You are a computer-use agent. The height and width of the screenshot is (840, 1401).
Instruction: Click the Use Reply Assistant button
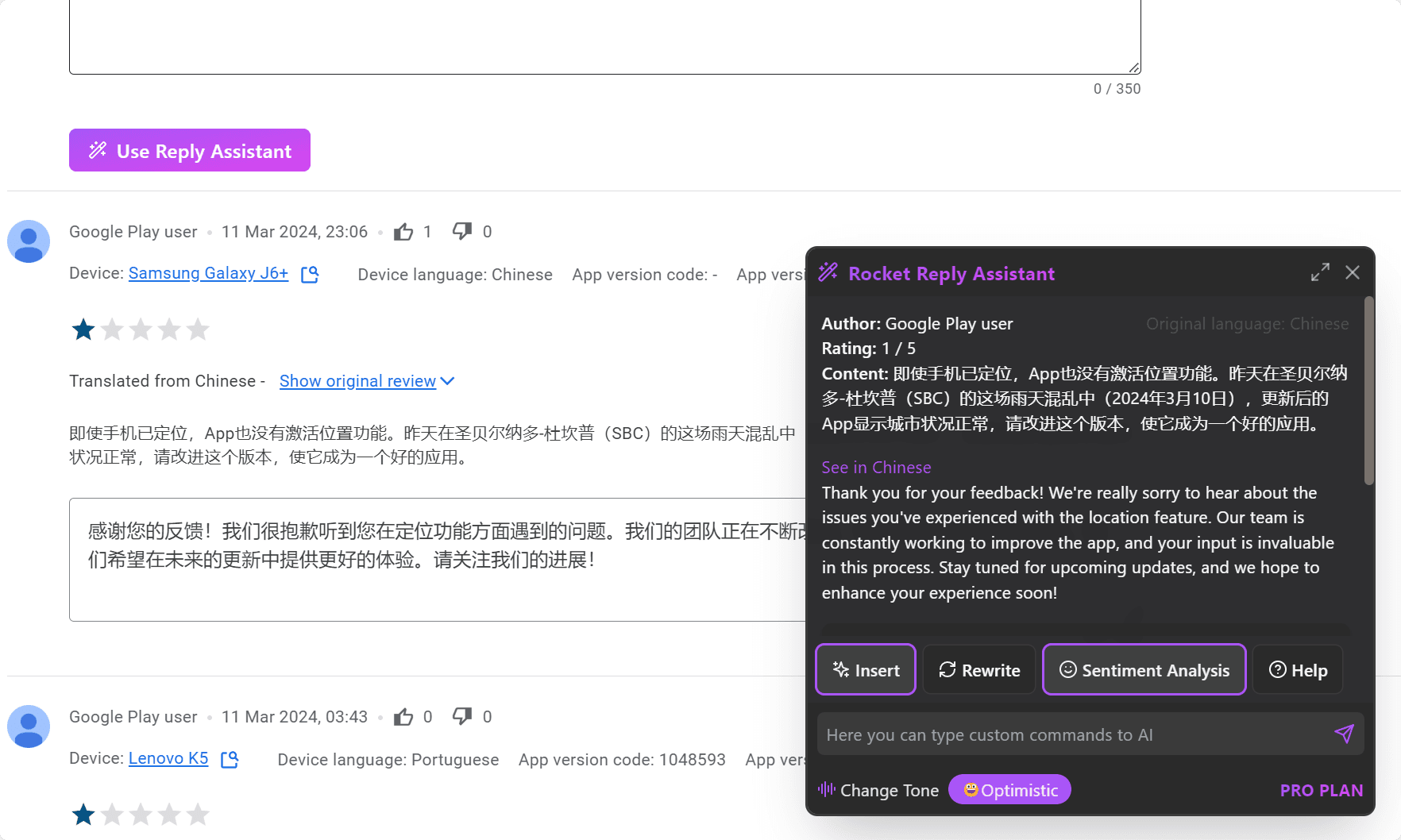pyautogui.click(x=189, y=150)
